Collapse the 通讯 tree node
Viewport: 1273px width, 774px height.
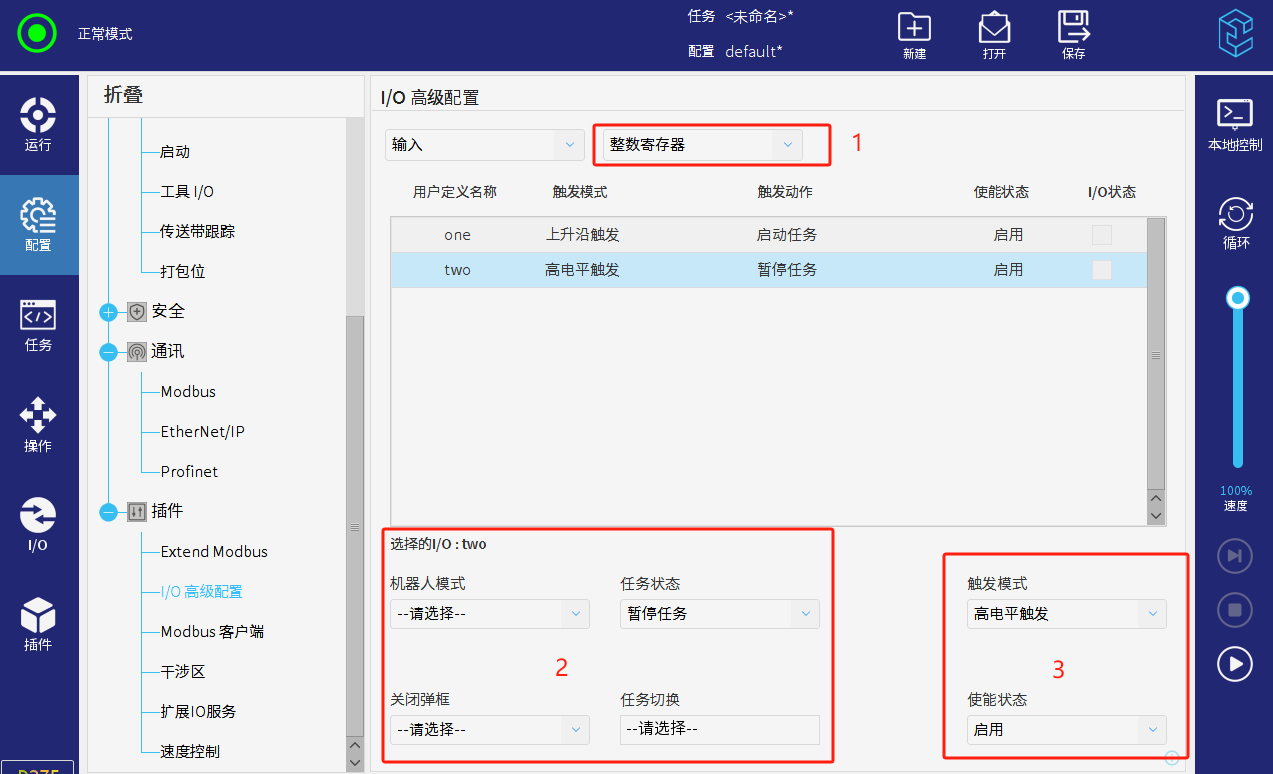coord(109,352)
